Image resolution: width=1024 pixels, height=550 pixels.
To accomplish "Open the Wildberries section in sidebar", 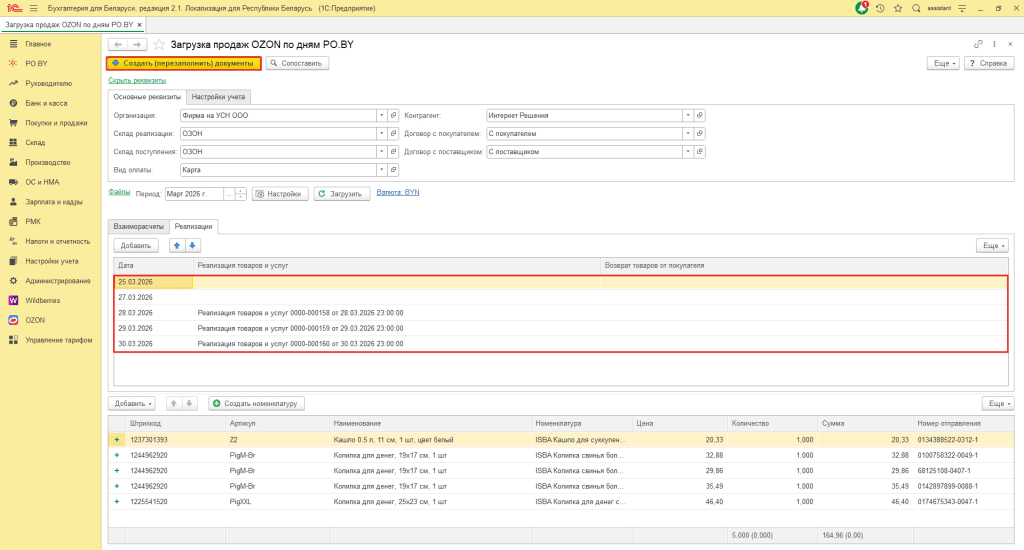I will coord(42,300).
